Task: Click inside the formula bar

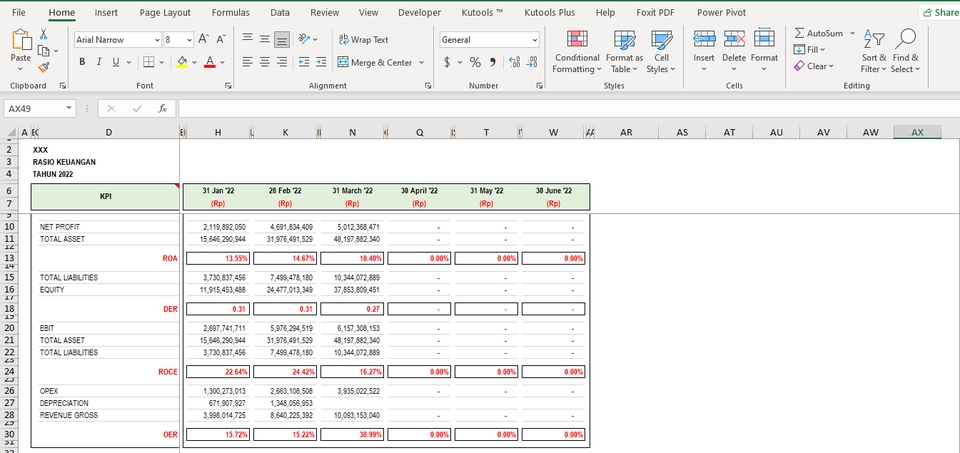Action: pos(568,108)
